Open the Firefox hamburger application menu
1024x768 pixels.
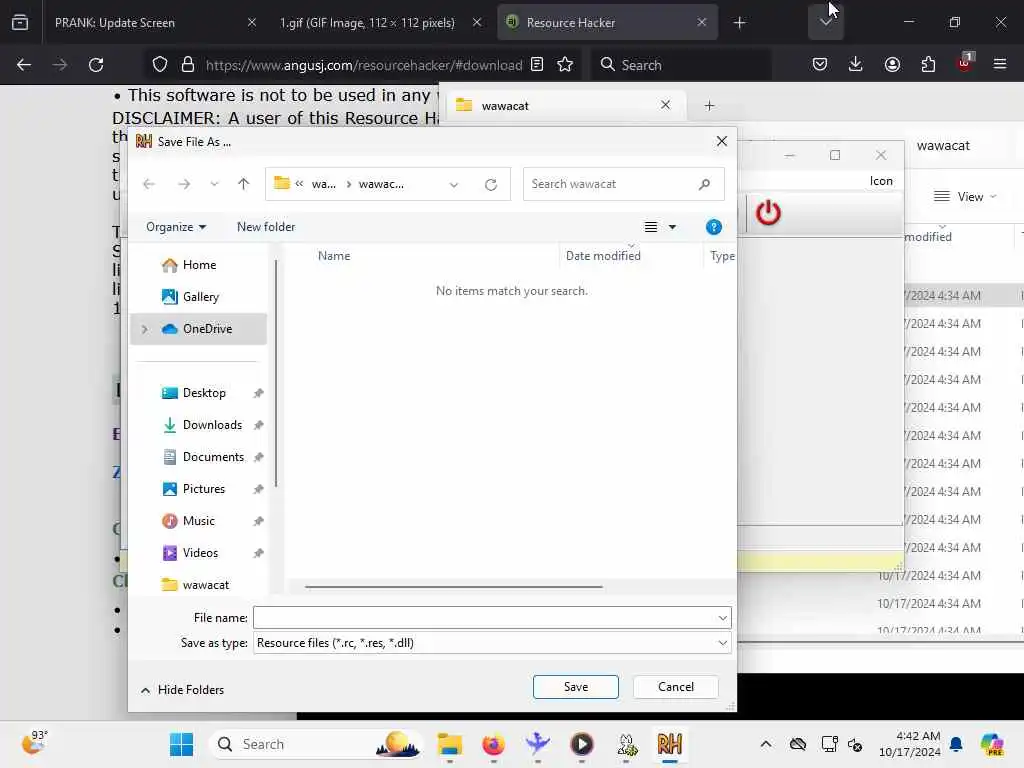coord(999,65)
